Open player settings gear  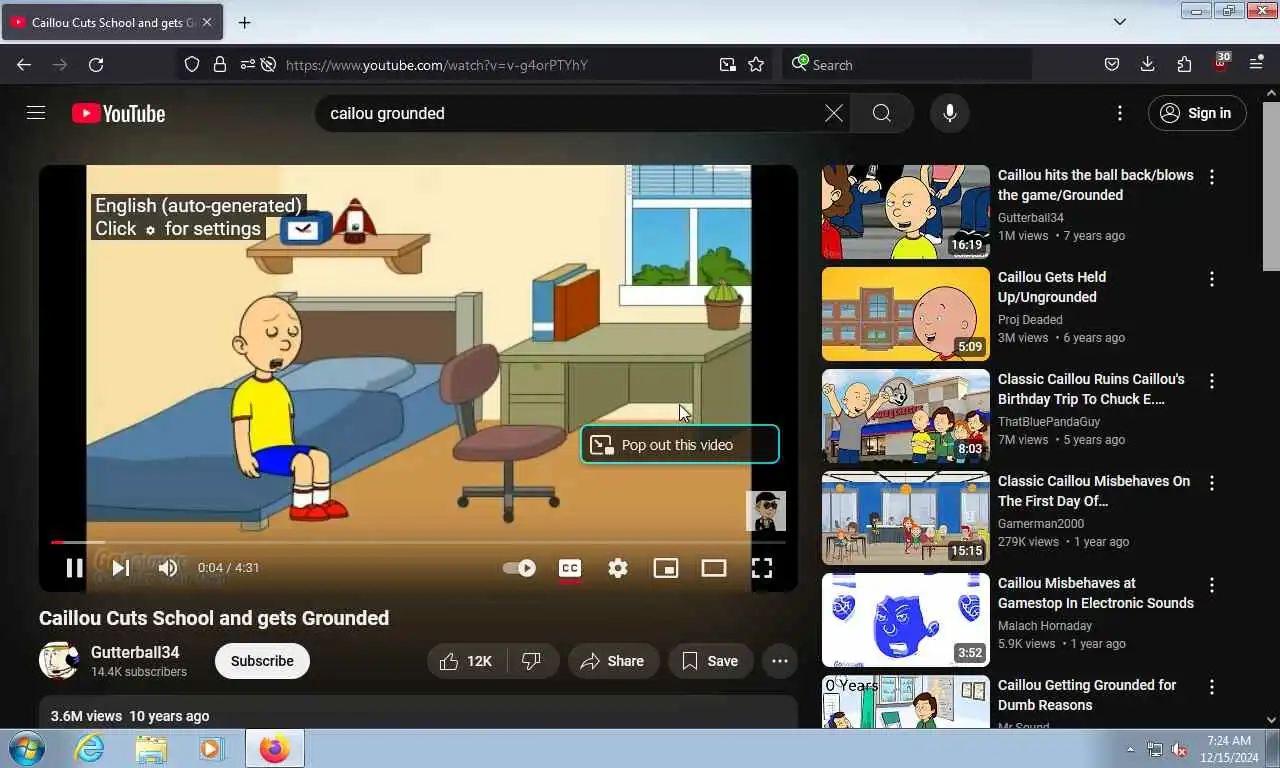[618, 568]
